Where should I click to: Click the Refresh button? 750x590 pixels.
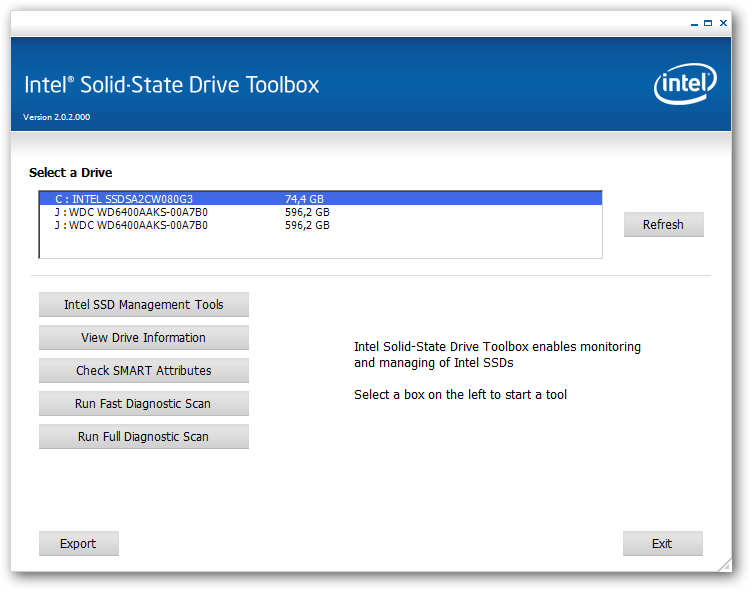pos(663,224)
